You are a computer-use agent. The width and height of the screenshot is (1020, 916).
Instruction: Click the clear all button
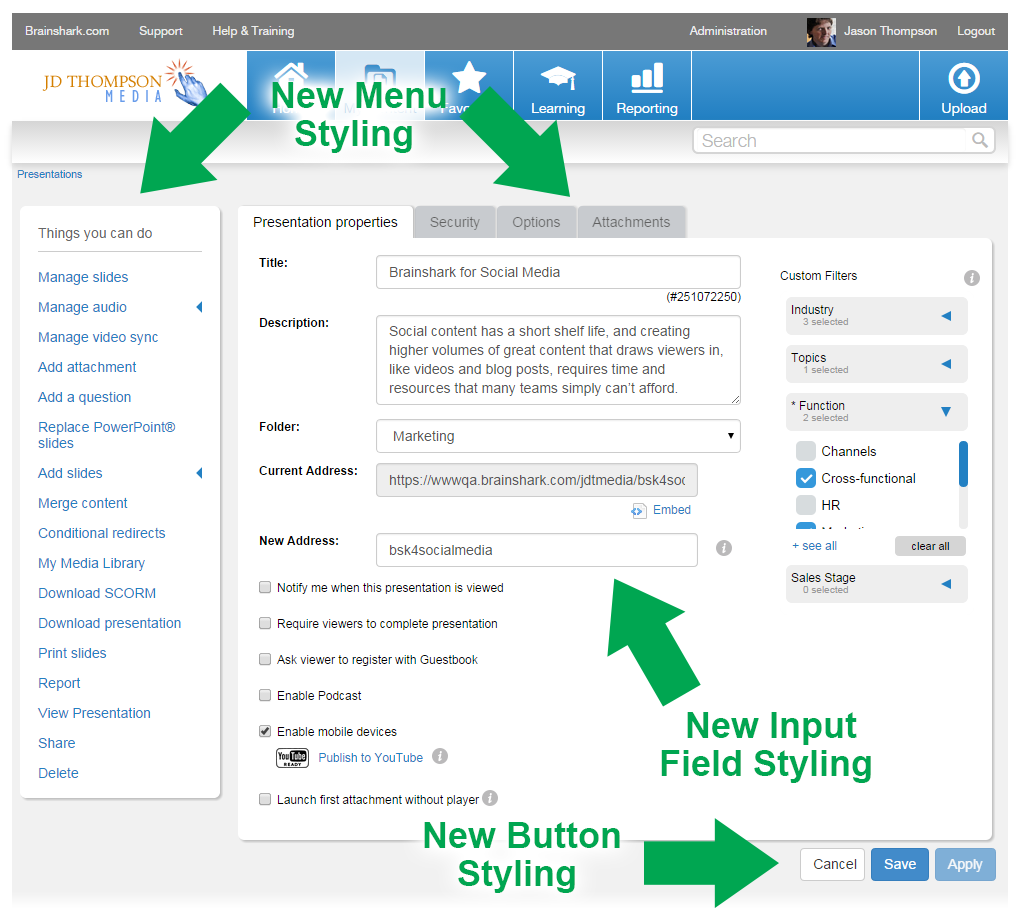pyautogui.click(x=930, y=546)
